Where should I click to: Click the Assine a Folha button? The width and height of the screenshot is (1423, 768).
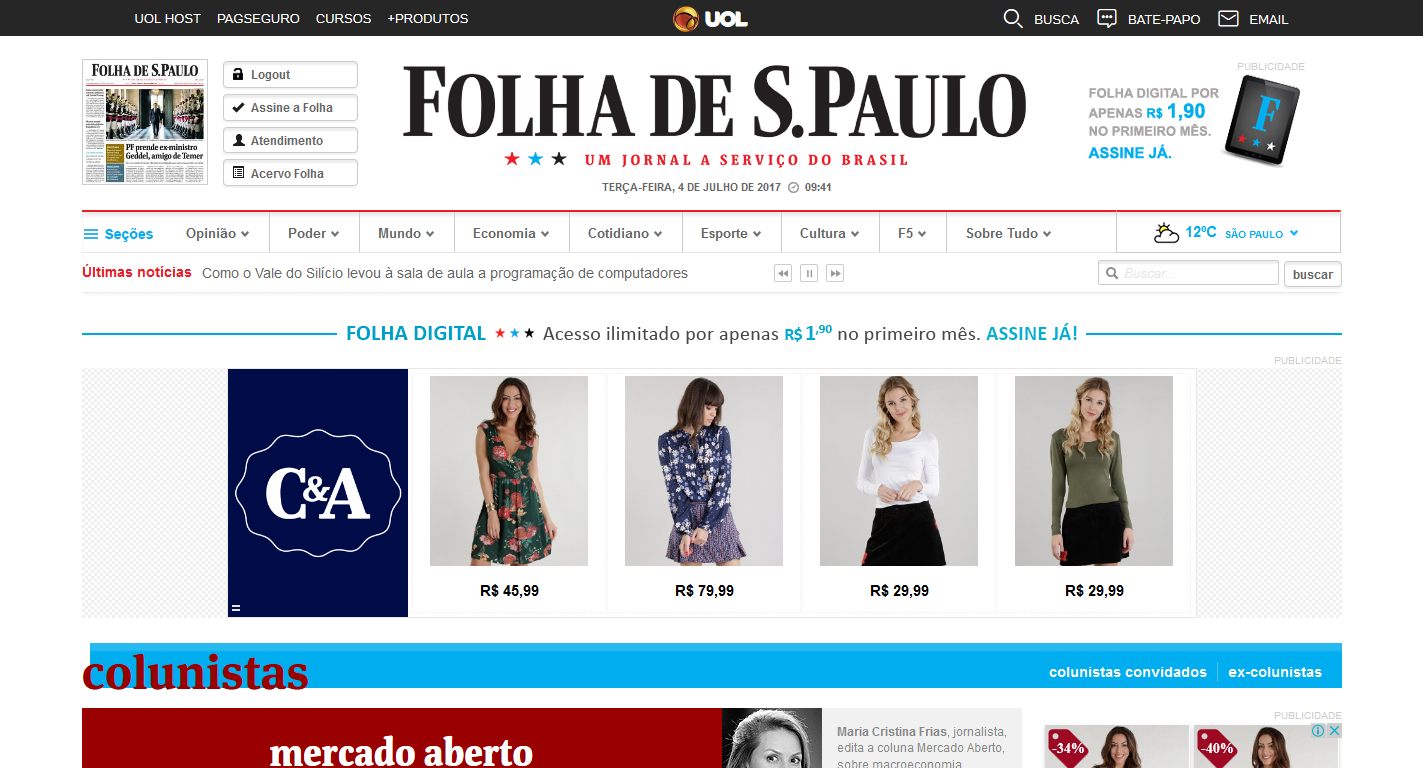point(290,108)
